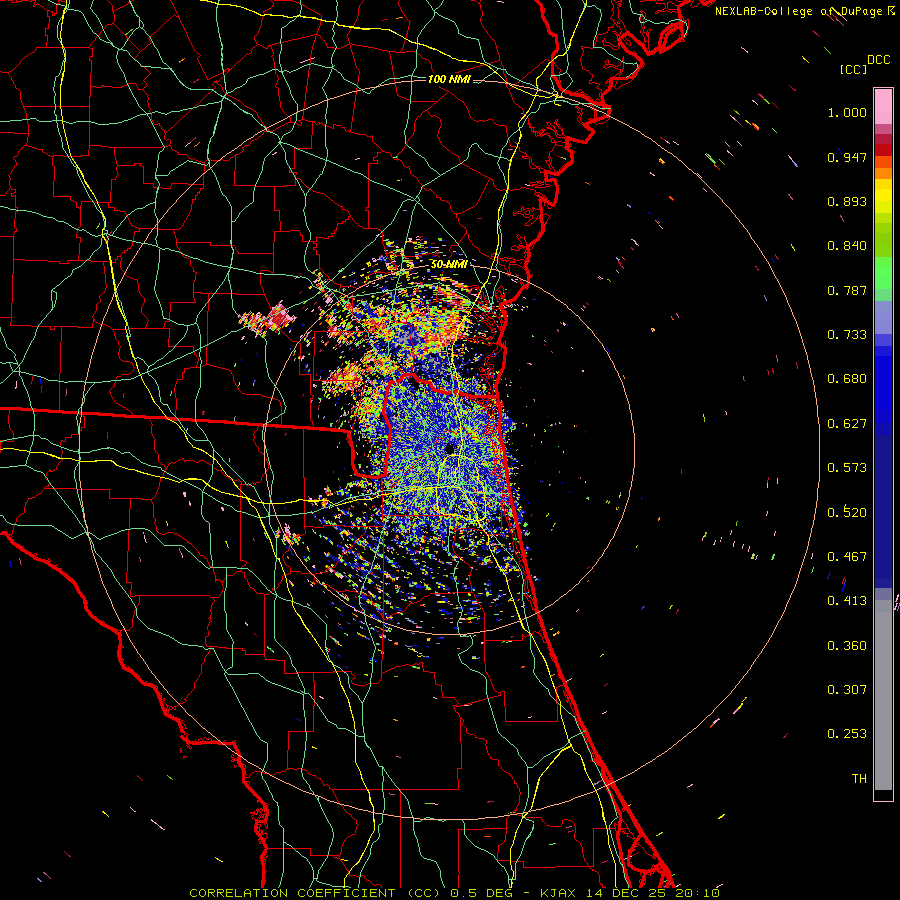Click the DCC product label
The width and height of the screenshot is (900, 900).
point(878,60)
